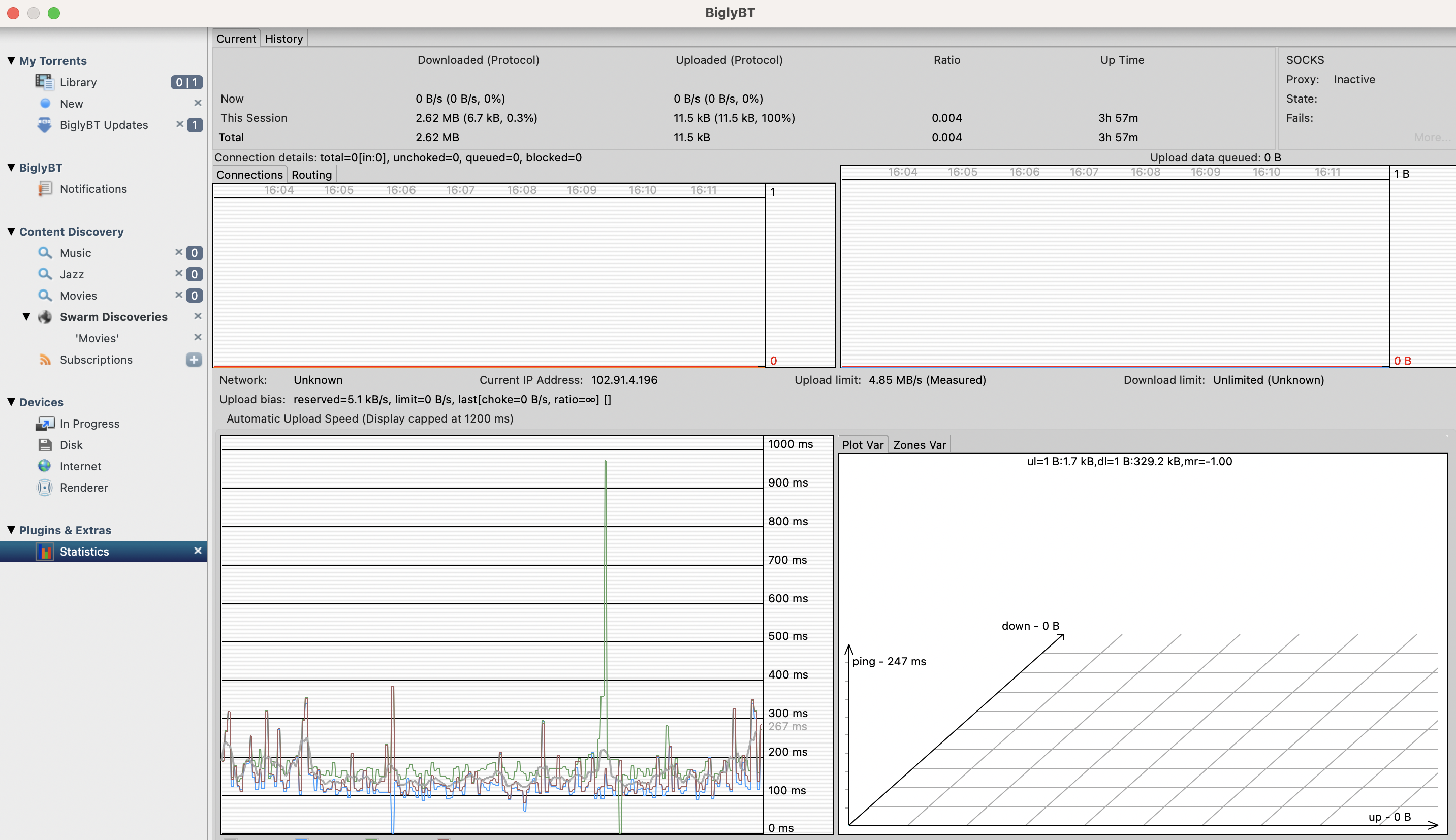Screen dimensions: 1456x840
Task: Click the Library count badge 0|1
Action: point(186,82)
